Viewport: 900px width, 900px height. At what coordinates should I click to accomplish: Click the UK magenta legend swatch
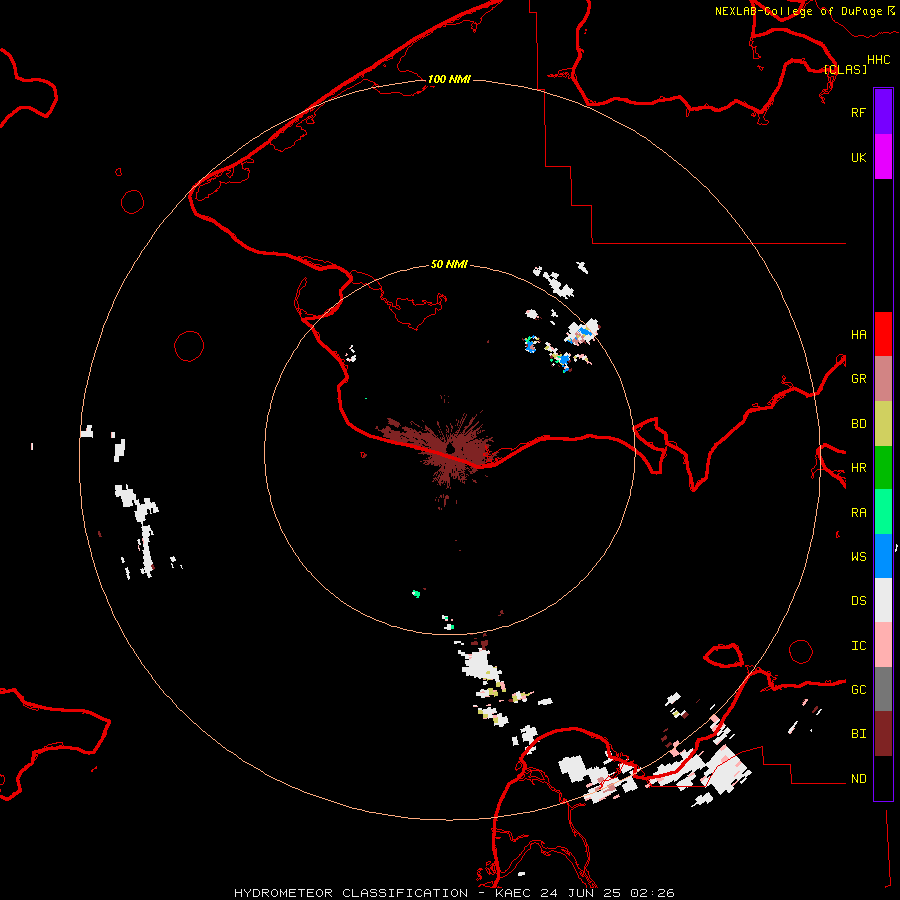883,157
